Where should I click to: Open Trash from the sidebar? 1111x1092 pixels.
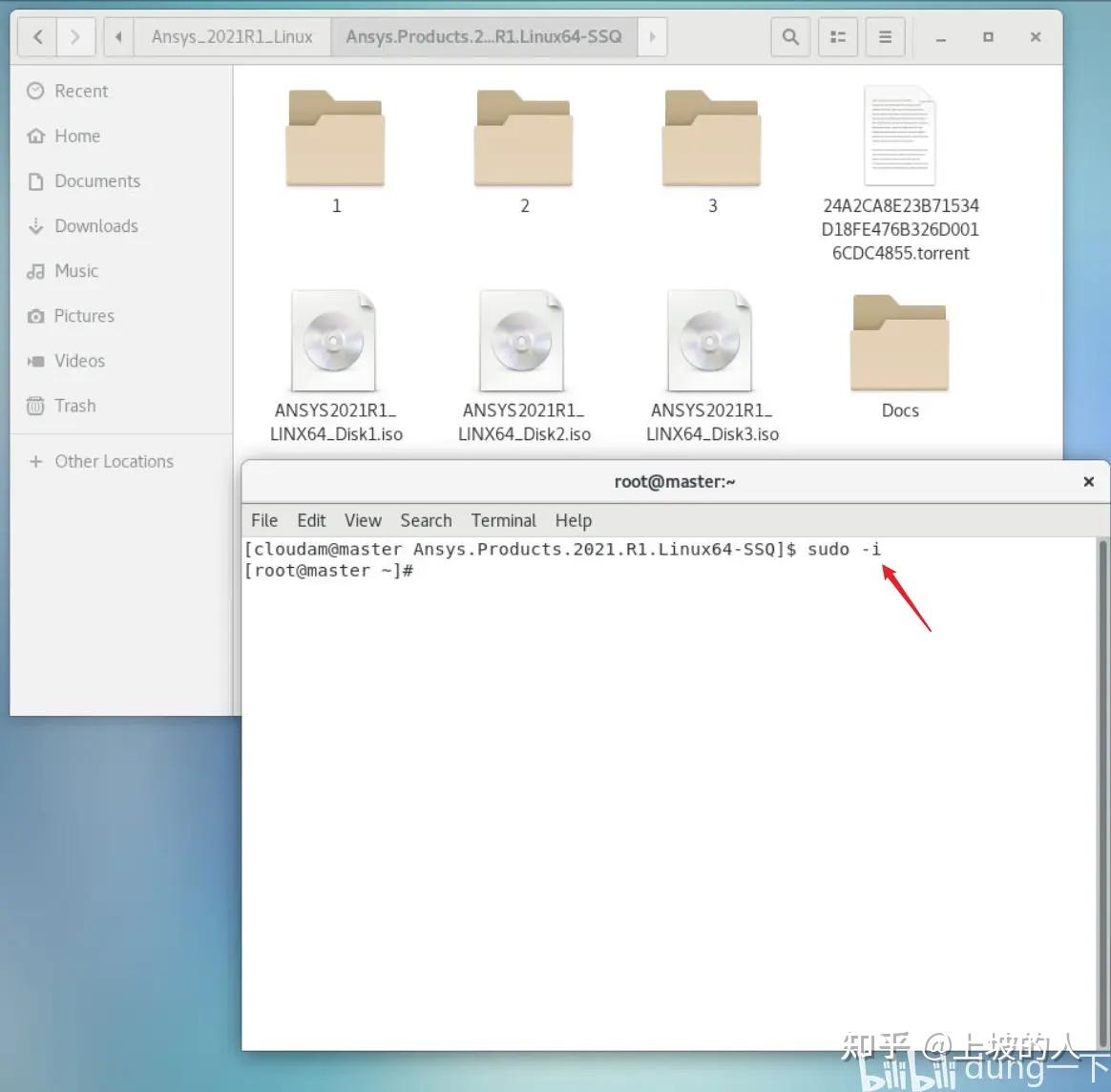pos(73,406)
